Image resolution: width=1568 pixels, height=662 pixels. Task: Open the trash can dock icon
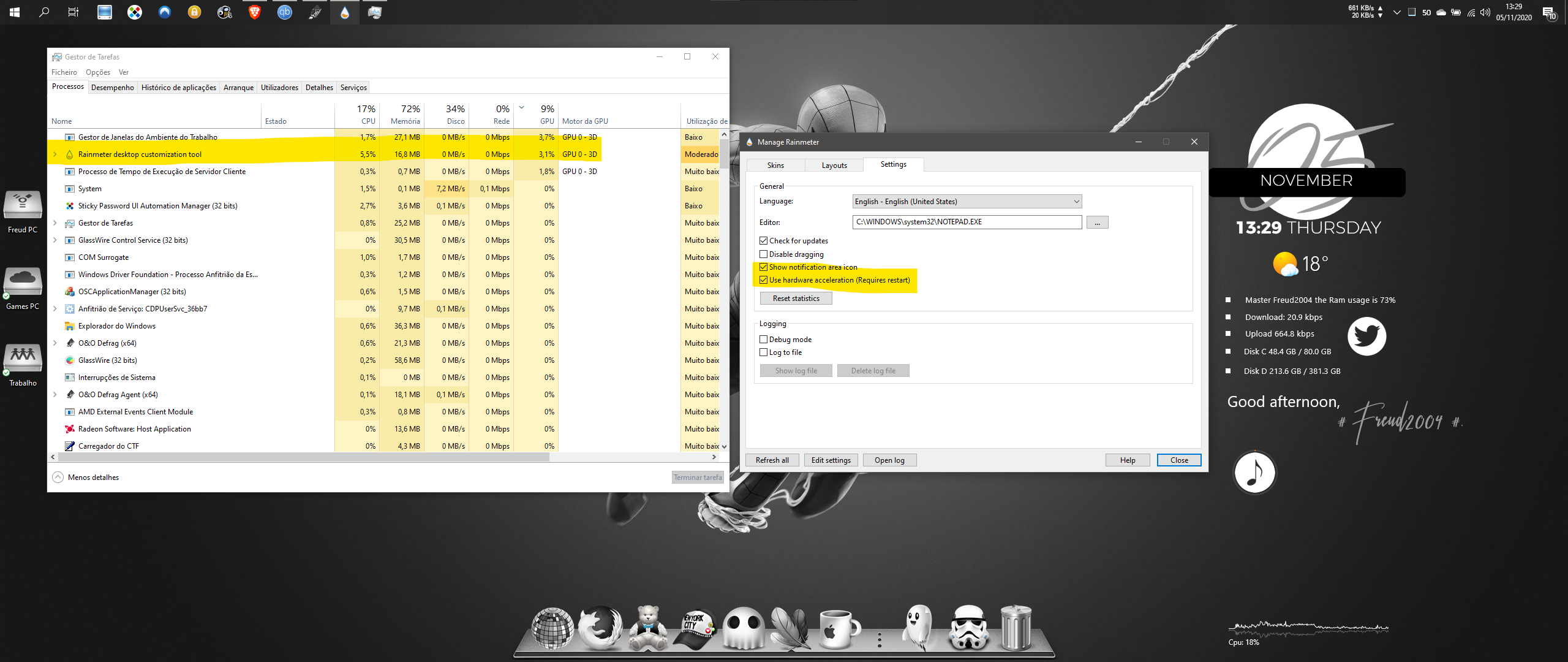click(x=1016, y=628)
